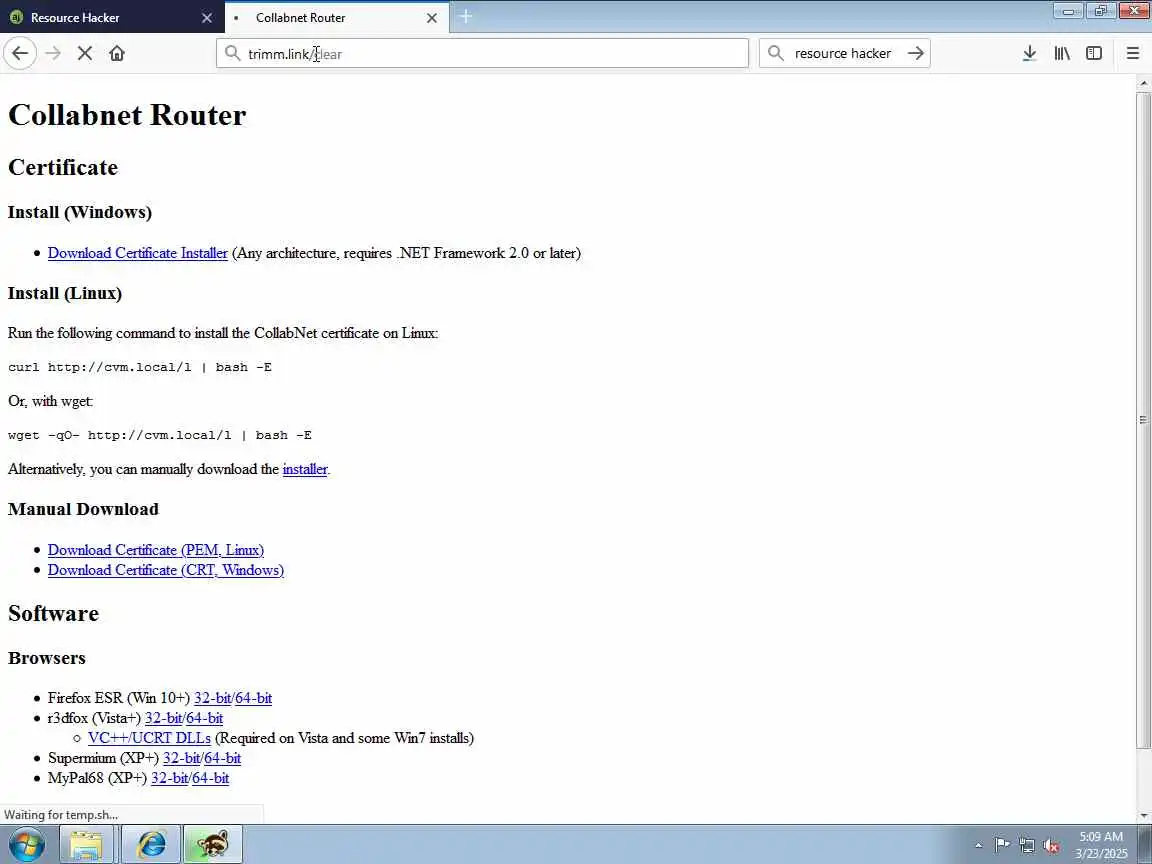
Task: Open the downloads panel
Action: 1029,53
